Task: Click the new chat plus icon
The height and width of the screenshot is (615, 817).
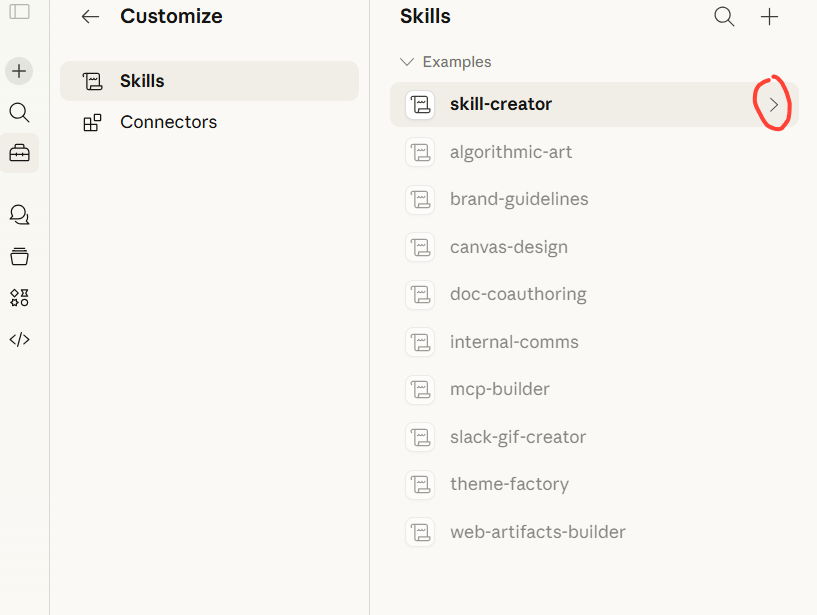Action: click(x=19, y=71)
